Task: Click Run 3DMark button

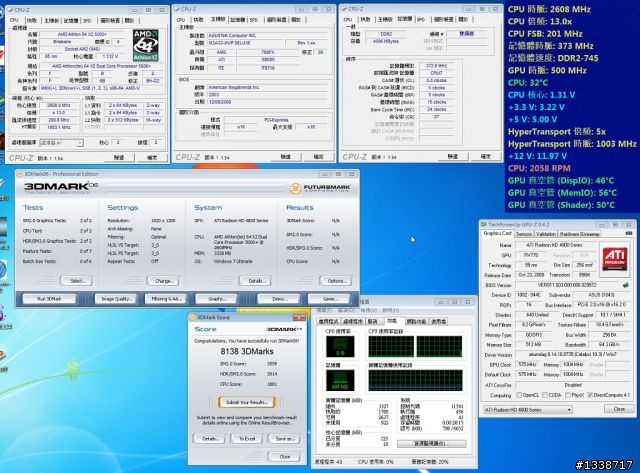Action: click(x=49, y=299)
